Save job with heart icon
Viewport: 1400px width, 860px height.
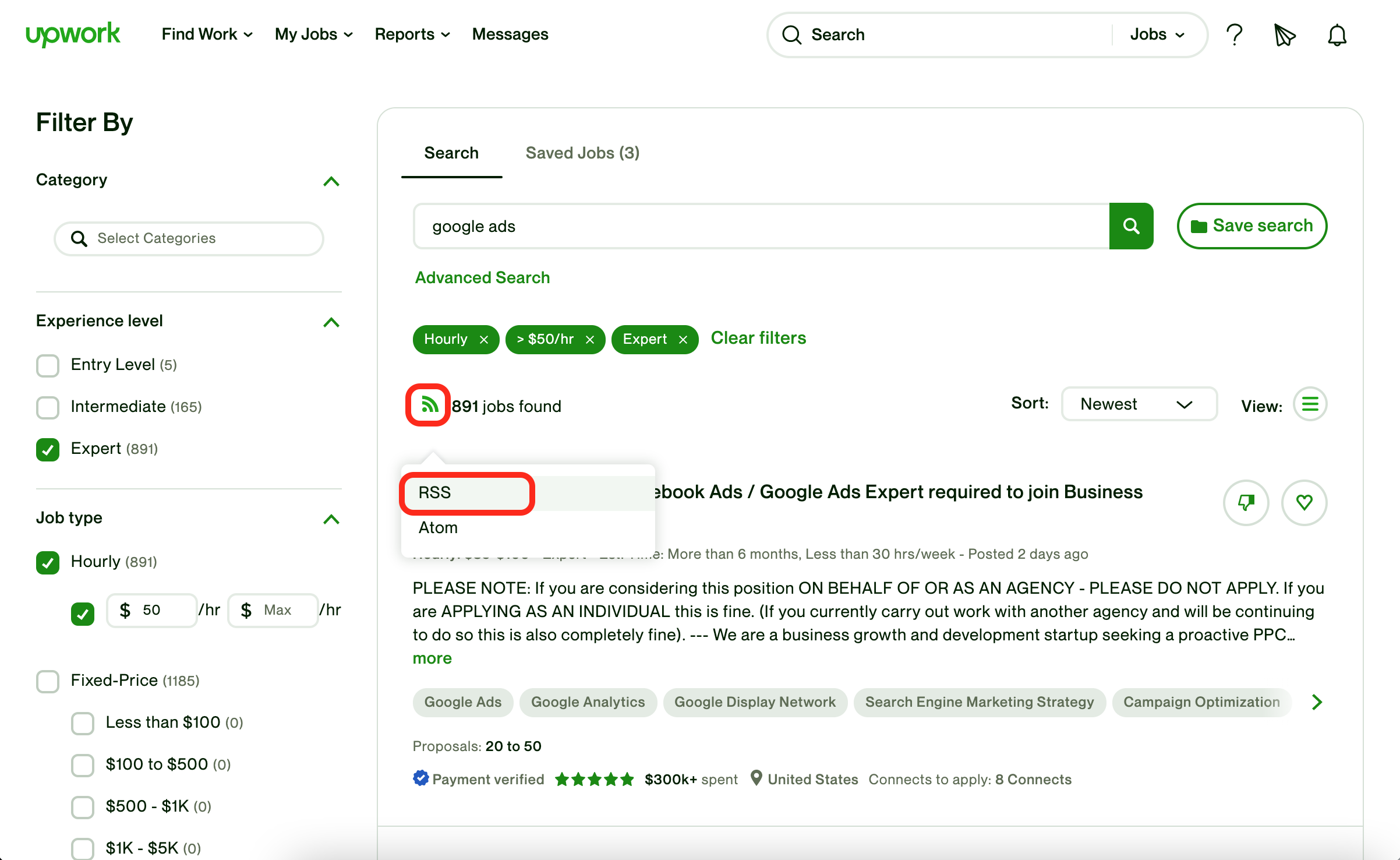(x=1304, y=503)
